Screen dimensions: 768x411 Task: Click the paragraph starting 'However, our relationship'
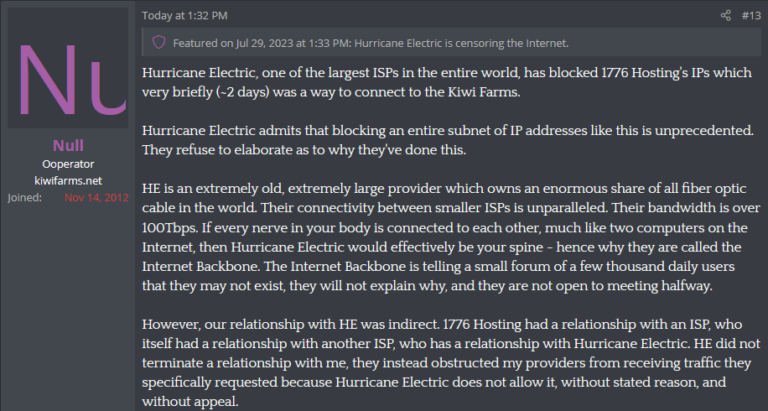pos(451,363)
